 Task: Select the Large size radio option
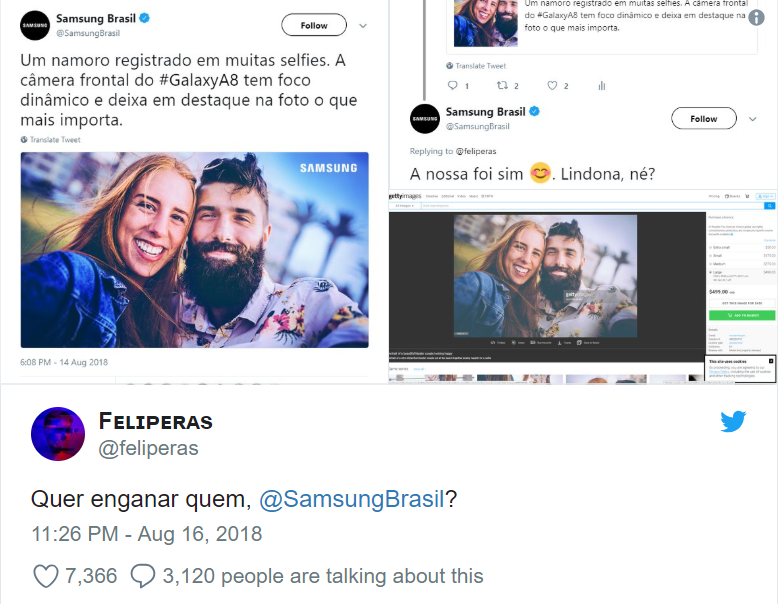(709, 272)
